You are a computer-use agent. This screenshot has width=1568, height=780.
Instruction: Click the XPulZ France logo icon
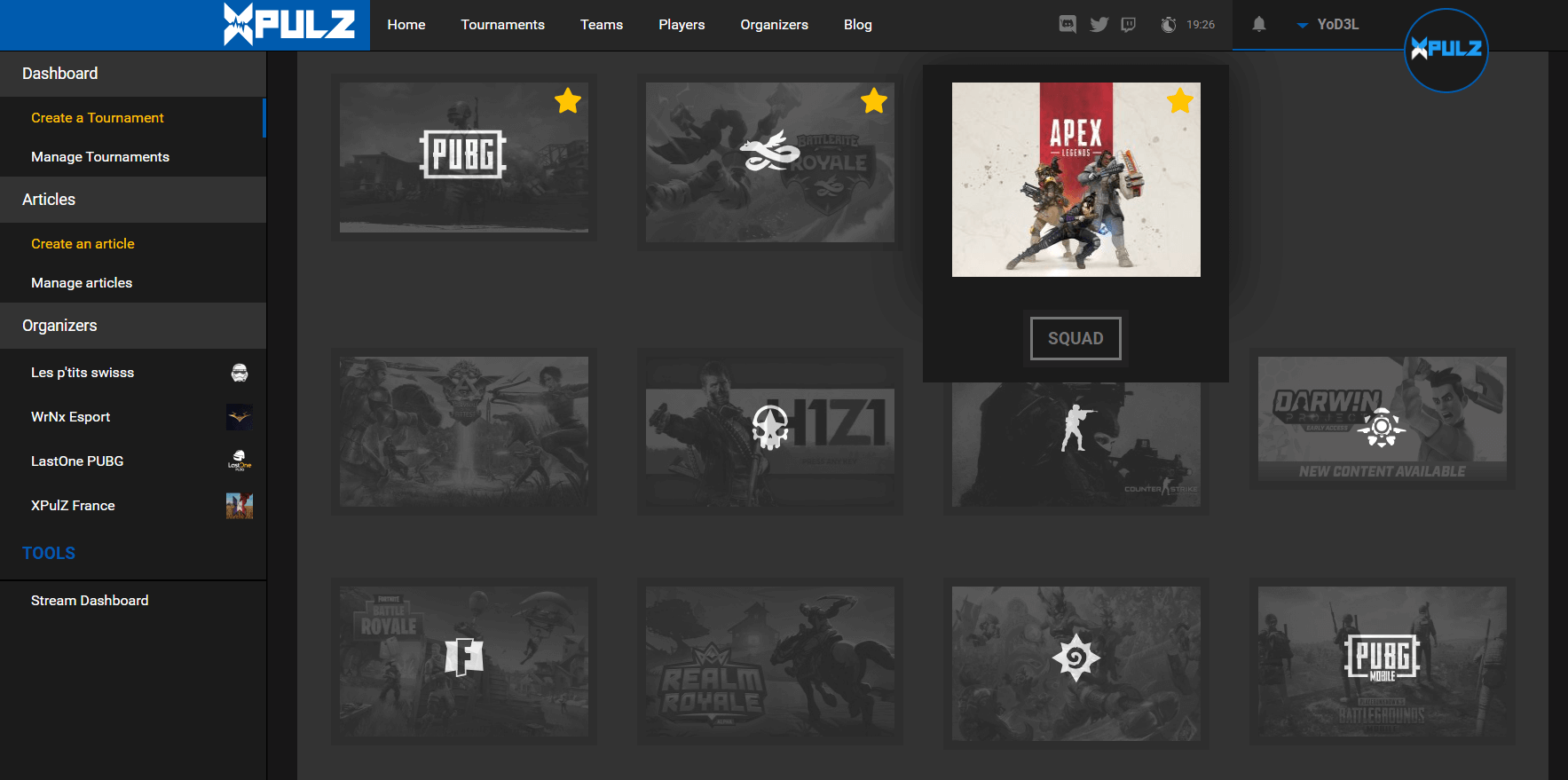click(240, 506)
